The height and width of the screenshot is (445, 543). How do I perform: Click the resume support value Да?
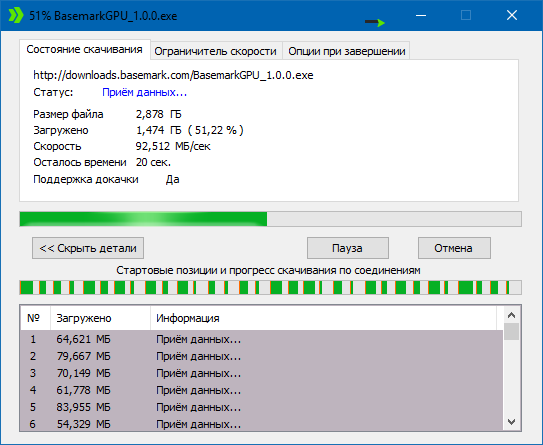click(x=172, y=179)
